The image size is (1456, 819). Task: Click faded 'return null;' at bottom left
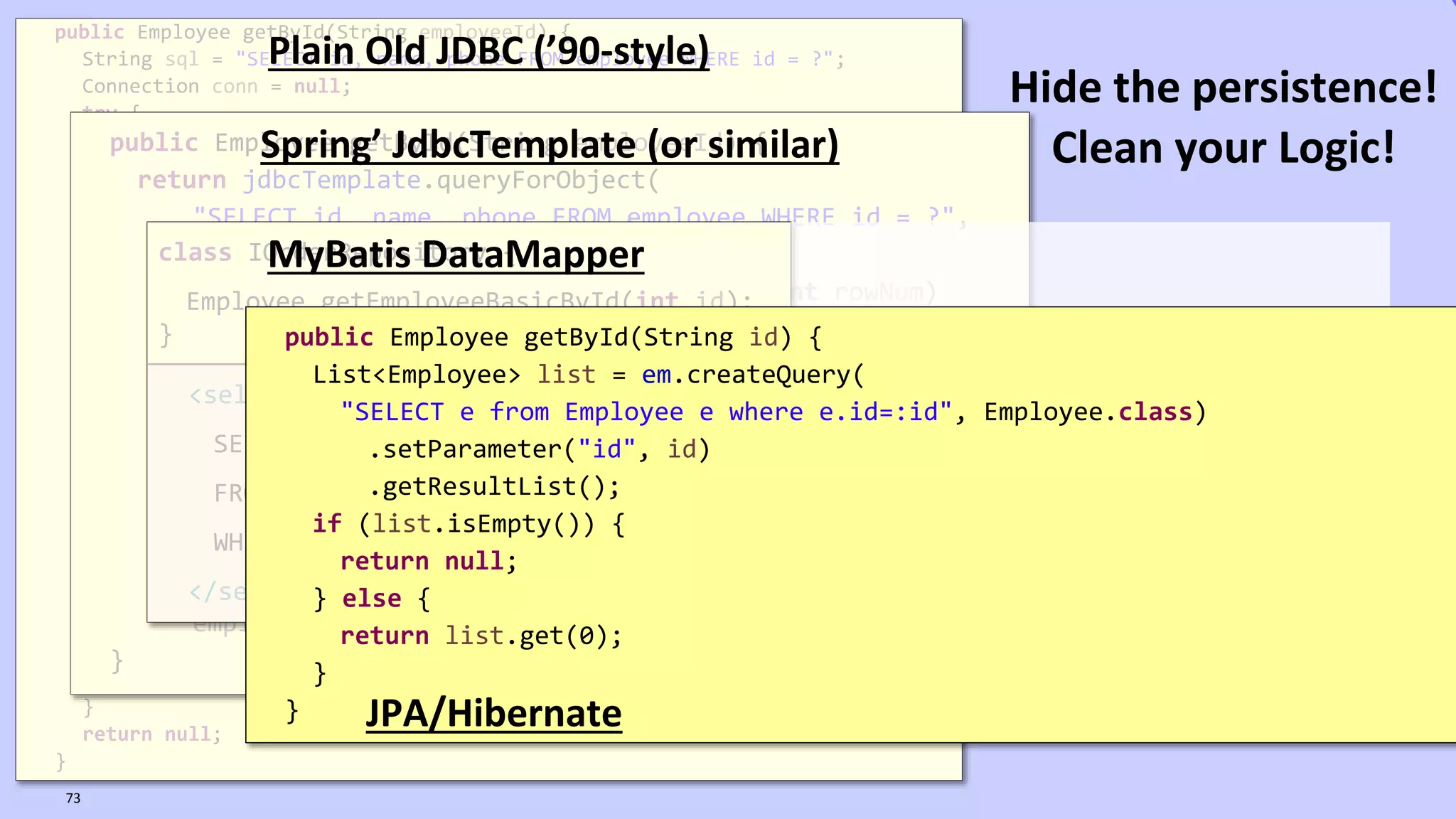[x=151, y=734]
